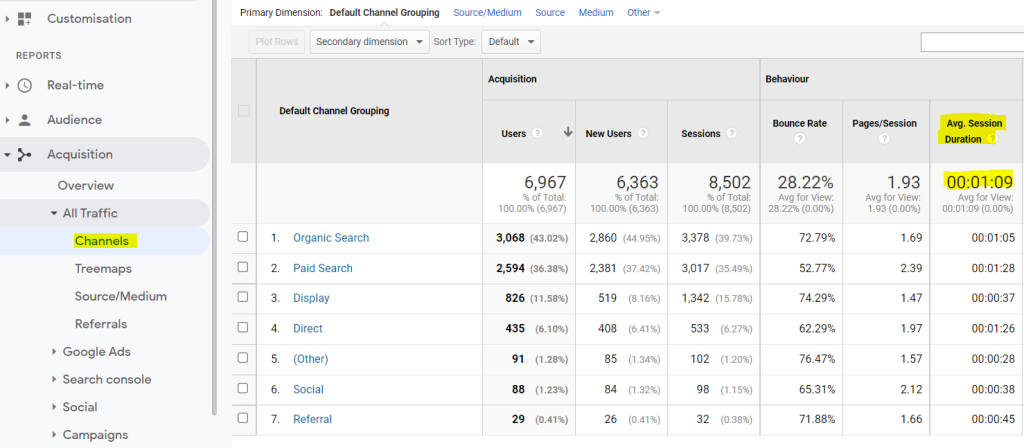
Task: Open Paid Search channel link
Action: 323,268
